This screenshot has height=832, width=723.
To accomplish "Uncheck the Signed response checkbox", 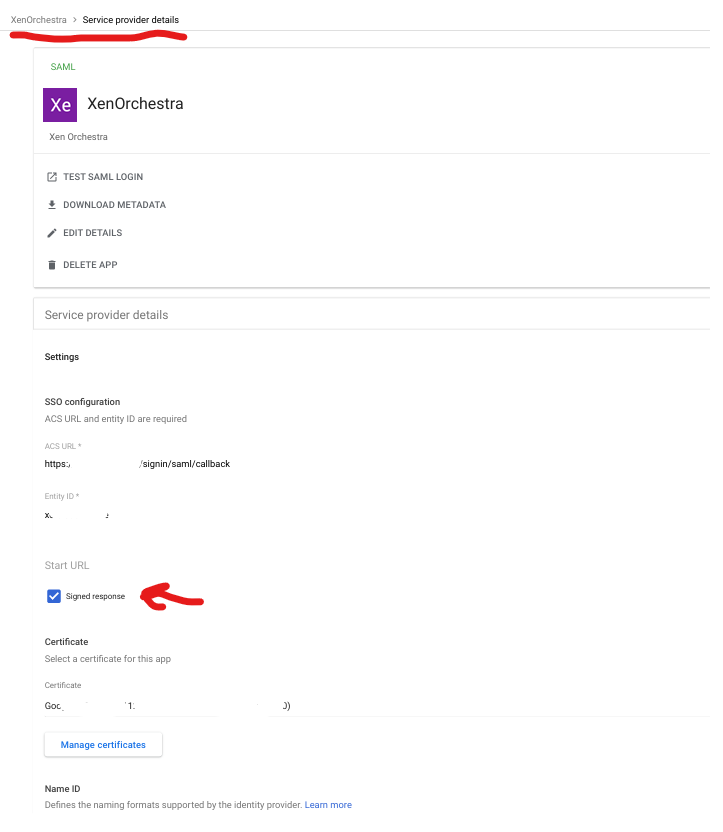I will point(54,596).
